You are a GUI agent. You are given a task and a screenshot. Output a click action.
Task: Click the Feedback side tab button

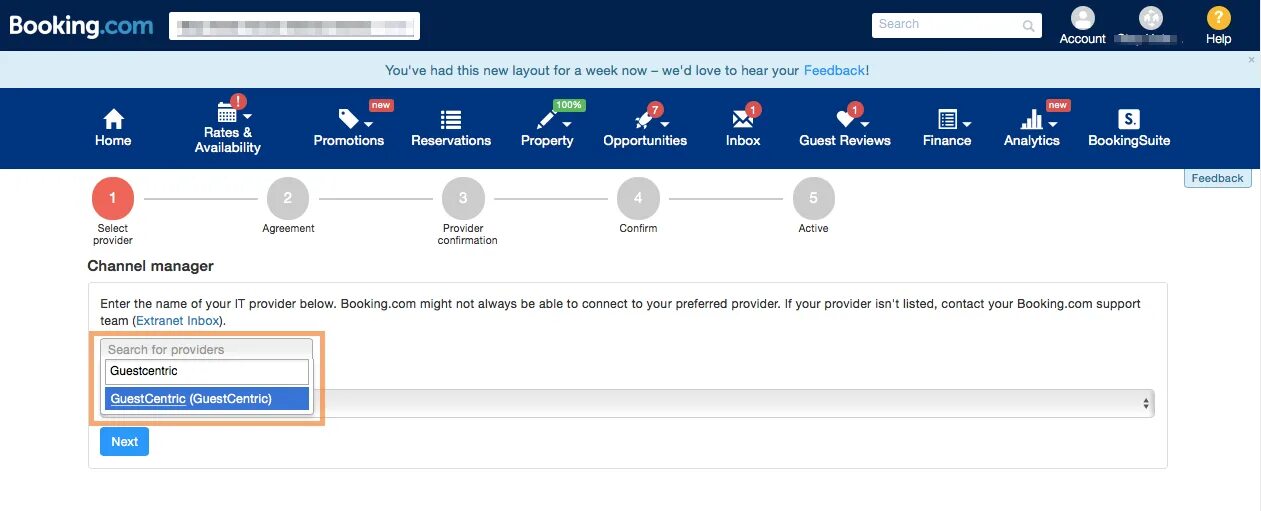pyautogui.click(x=1217, y=178)
